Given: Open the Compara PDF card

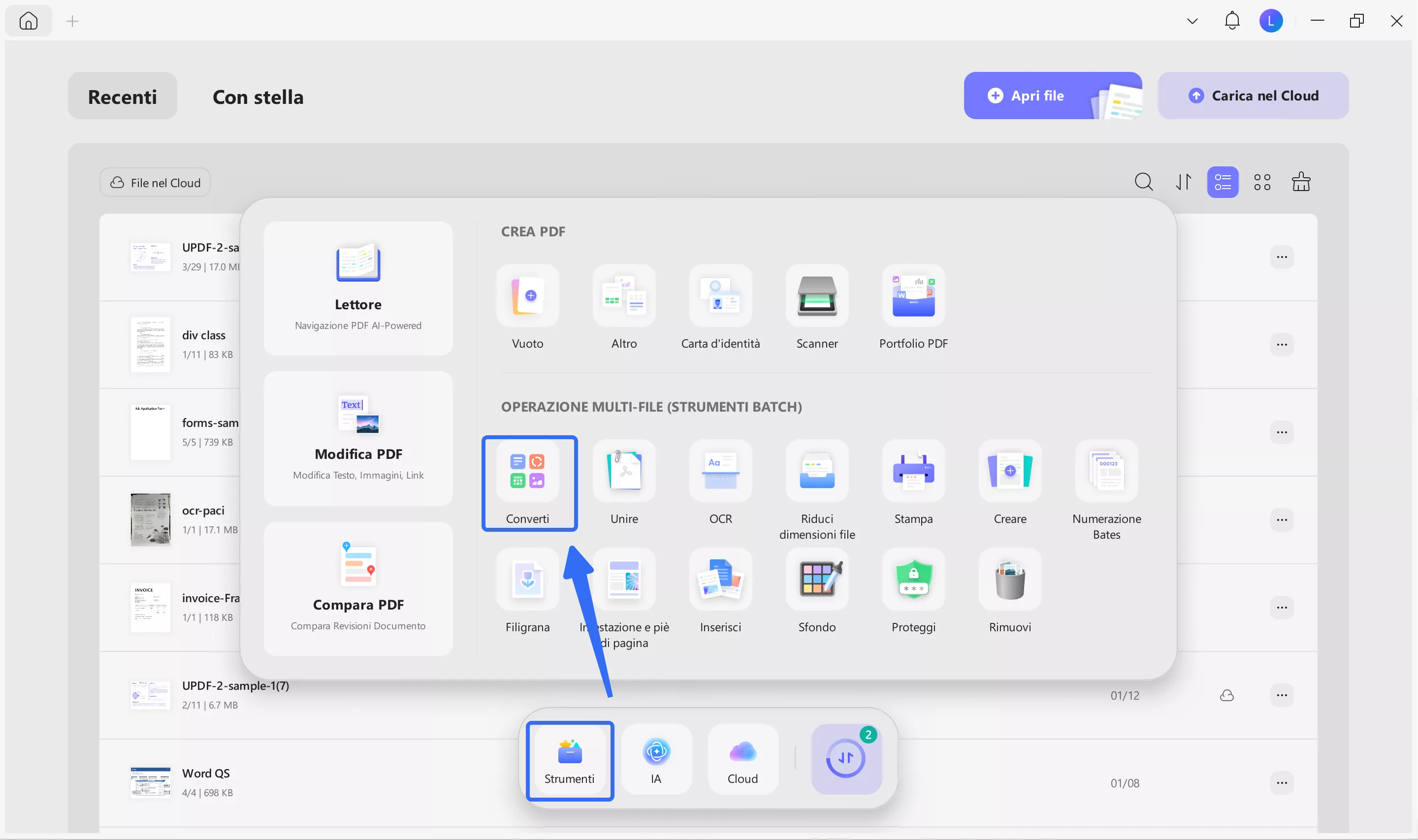Looking at the screenshot, I should point(358,589).
